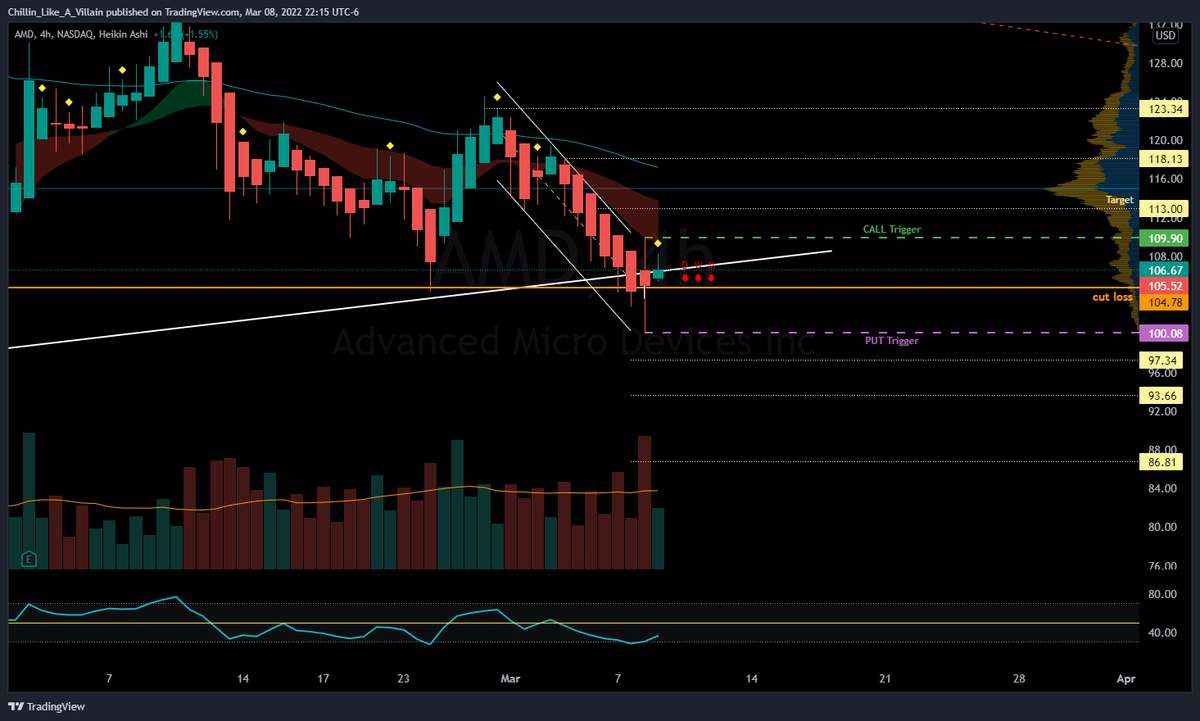
Task: Click the 93.66 price label
Action: pos(1161,395)
